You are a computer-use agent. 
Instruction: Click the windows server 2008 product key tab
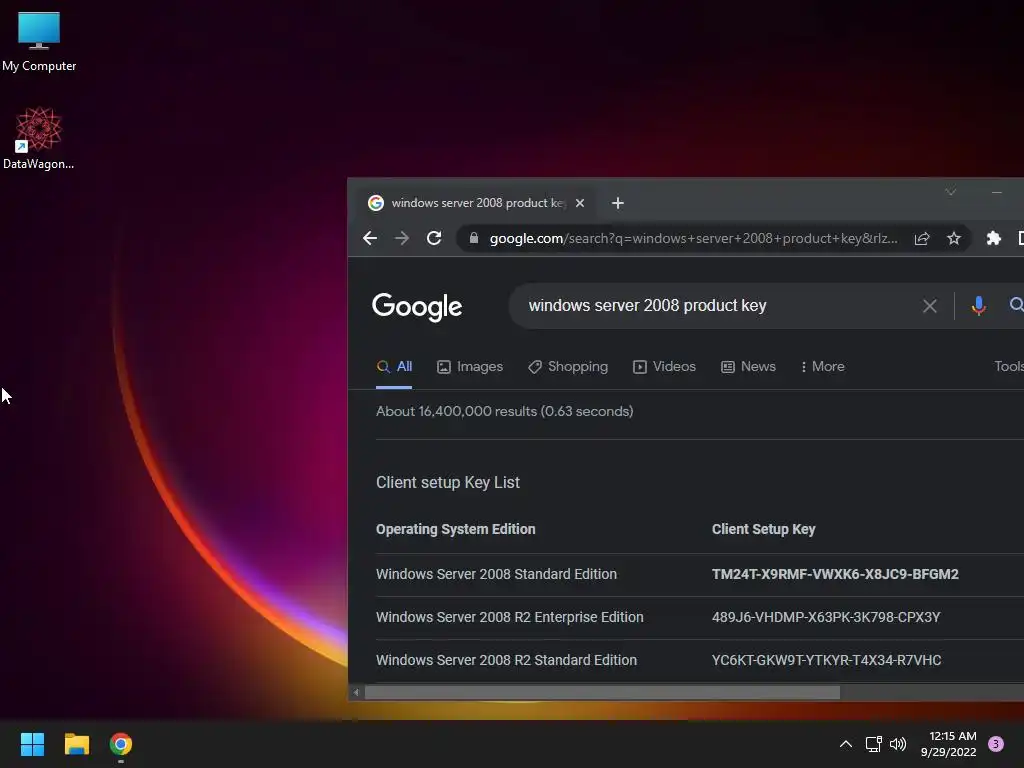[473, 203]
